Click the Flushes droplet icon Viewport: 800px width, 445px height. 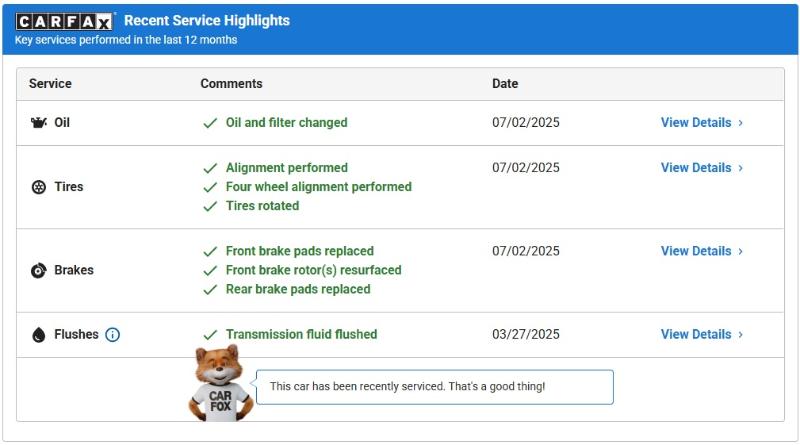click(x=39, y=335)
